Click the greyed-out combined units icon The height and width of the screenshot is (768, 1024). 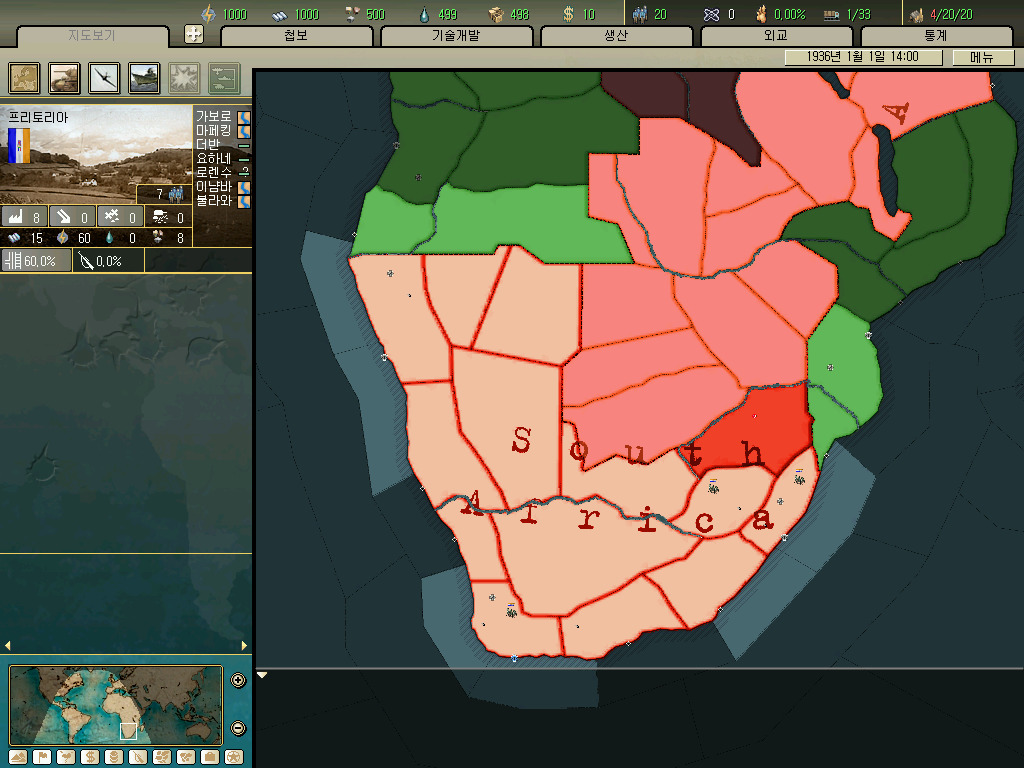[x=225, y=78]
